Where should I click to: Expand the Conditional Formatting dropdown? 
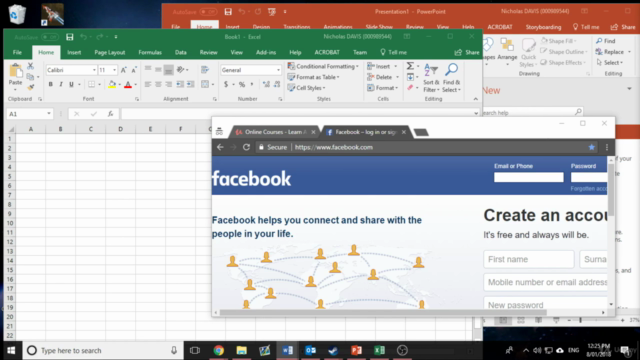point(357,66)
